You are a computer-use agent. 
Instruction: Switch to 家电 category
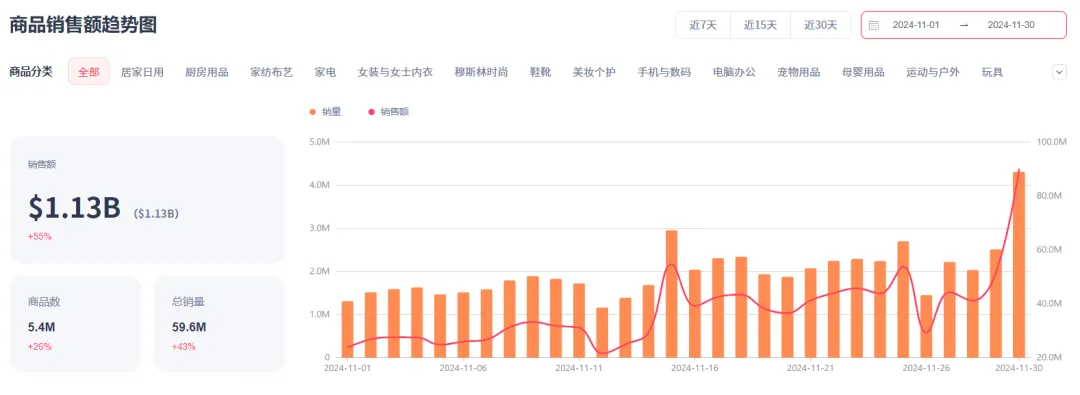(325, 72)
